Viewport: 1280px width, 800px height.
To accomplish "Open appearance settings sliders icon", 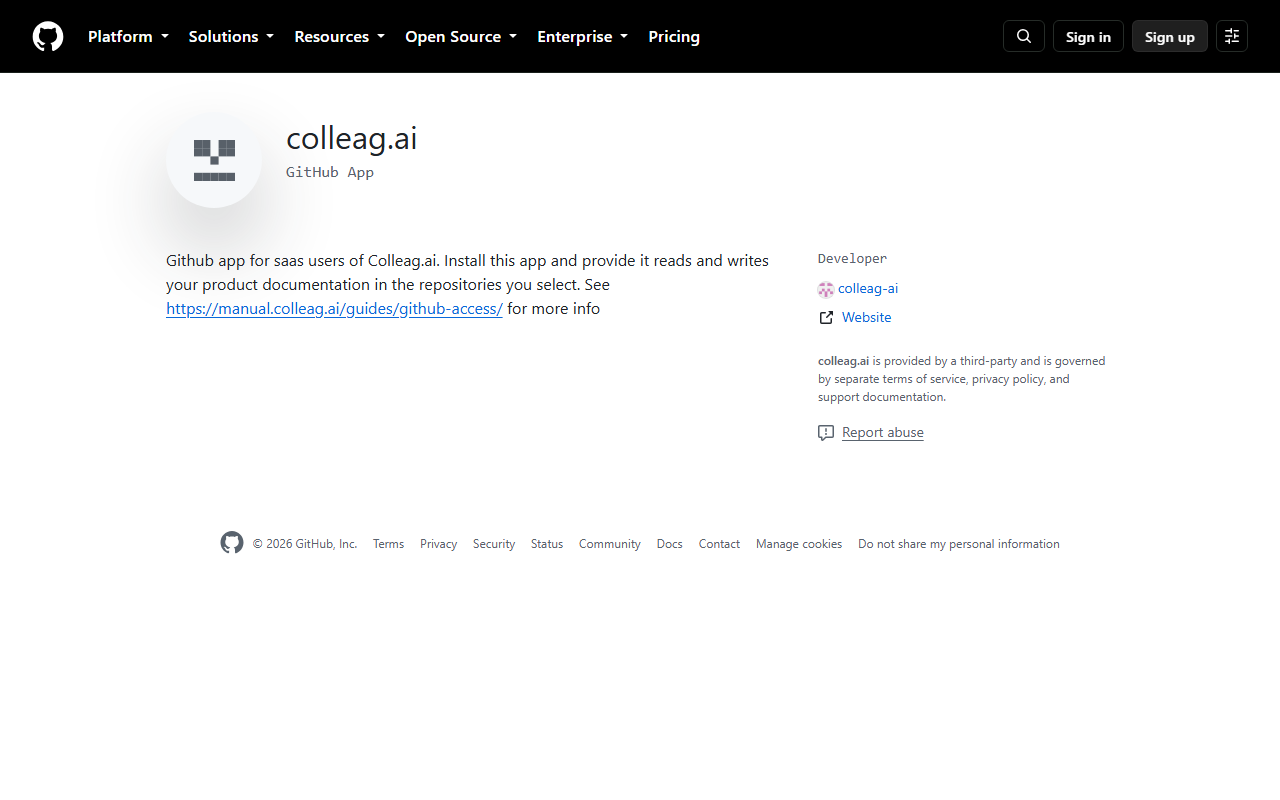I will [1232, 36].
